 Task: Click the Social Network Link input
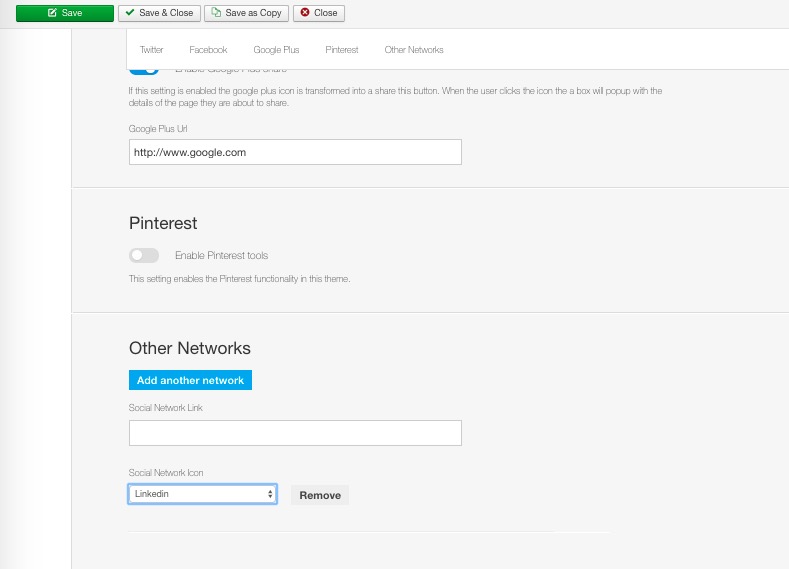coord(295,433)
